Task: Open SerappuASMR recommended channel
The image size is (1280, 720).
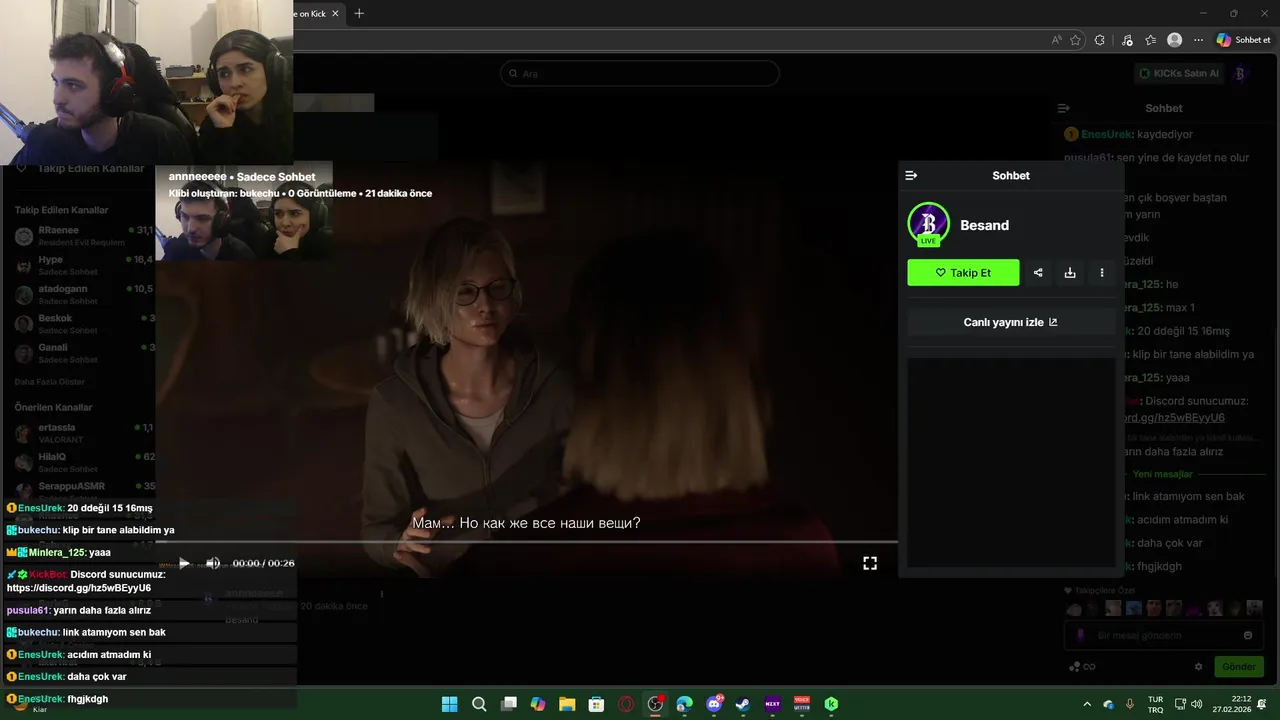Action: (x=84, y=491)
